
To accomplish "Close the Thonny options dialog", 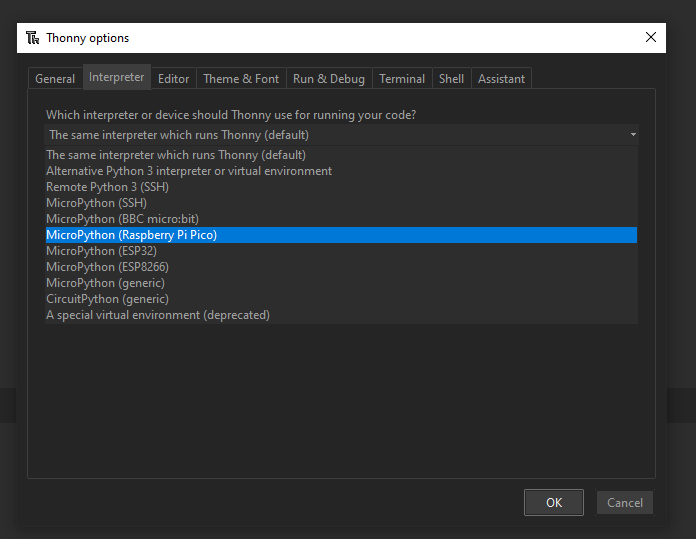I will [650, 37].
